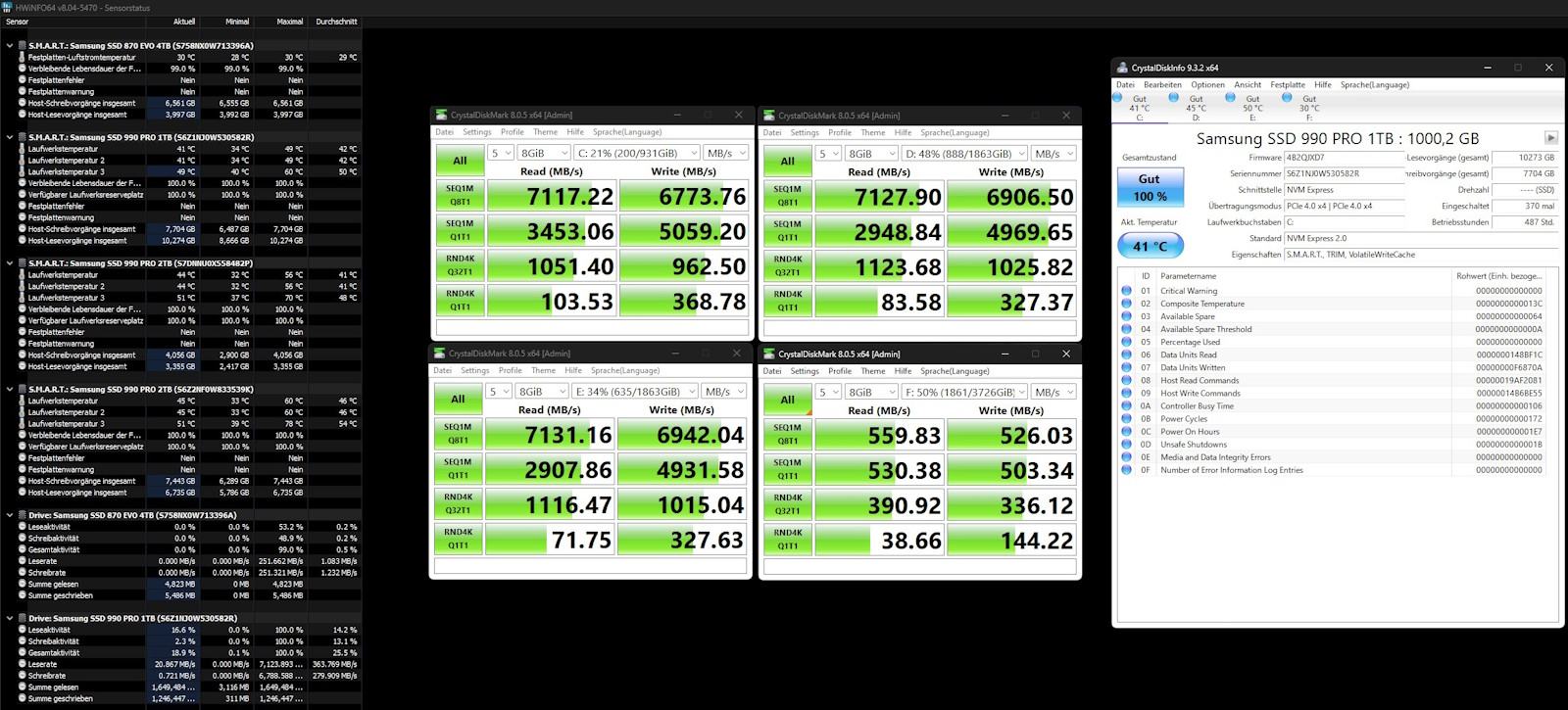This screenshot has height=710, width=1568.
Task: Click status orb beside Percentage Used row
Action: point(1126,342)
